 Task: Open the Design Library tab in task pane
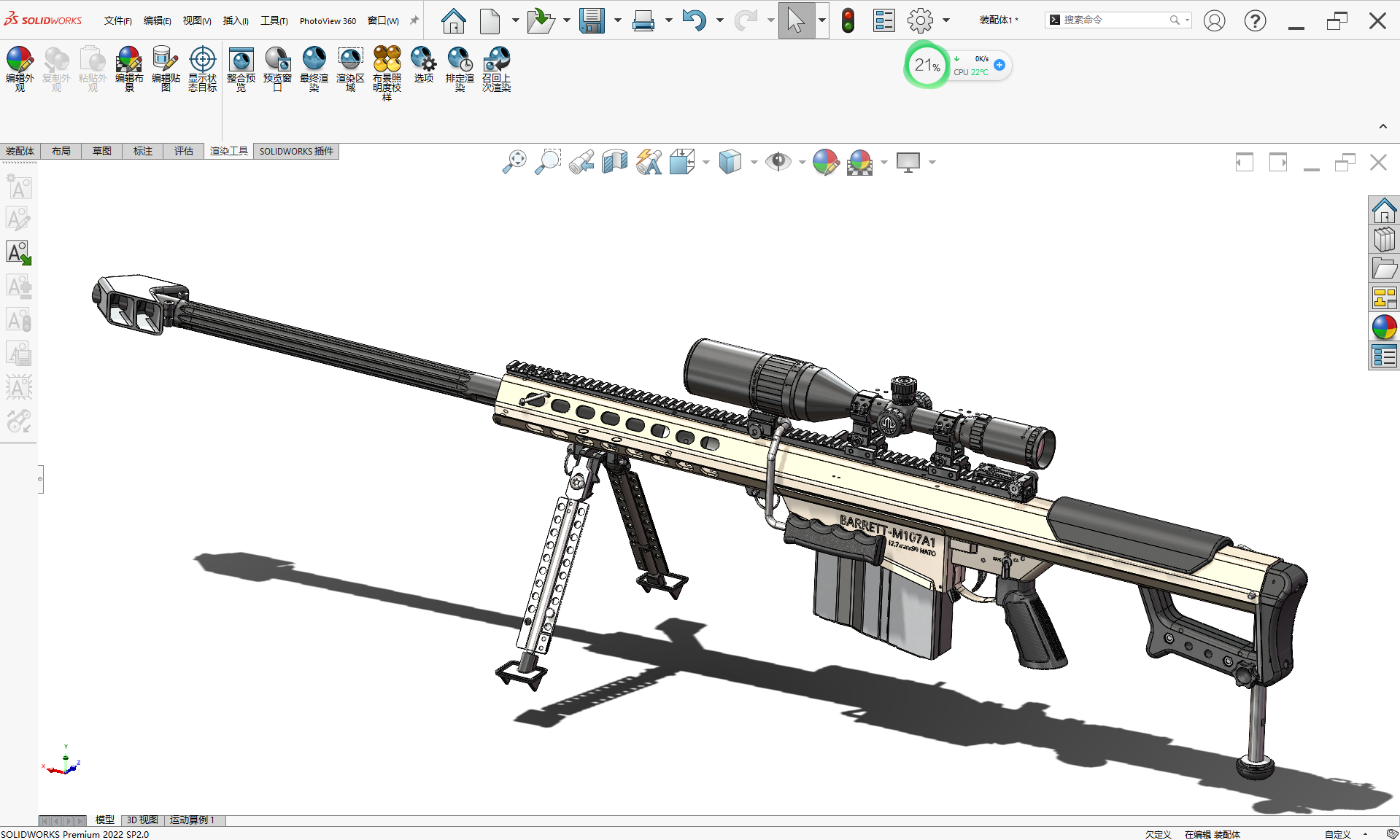click(x=1384, y=240)
